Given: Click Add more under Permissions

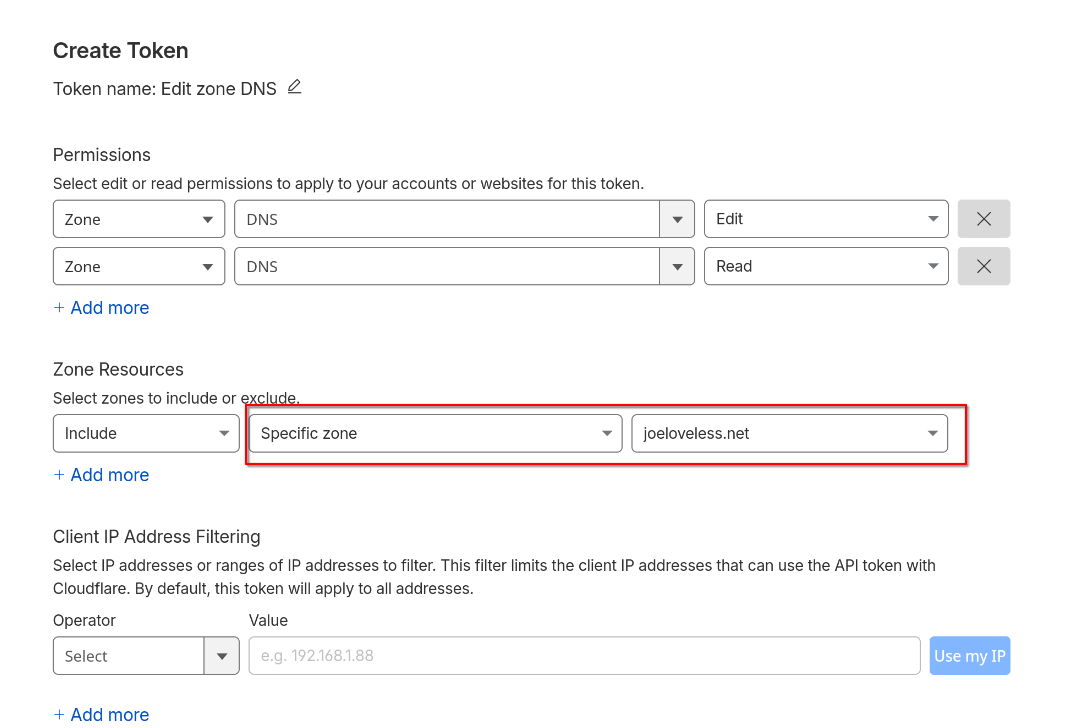Looking at the screenshot, I should coord(109,308).
